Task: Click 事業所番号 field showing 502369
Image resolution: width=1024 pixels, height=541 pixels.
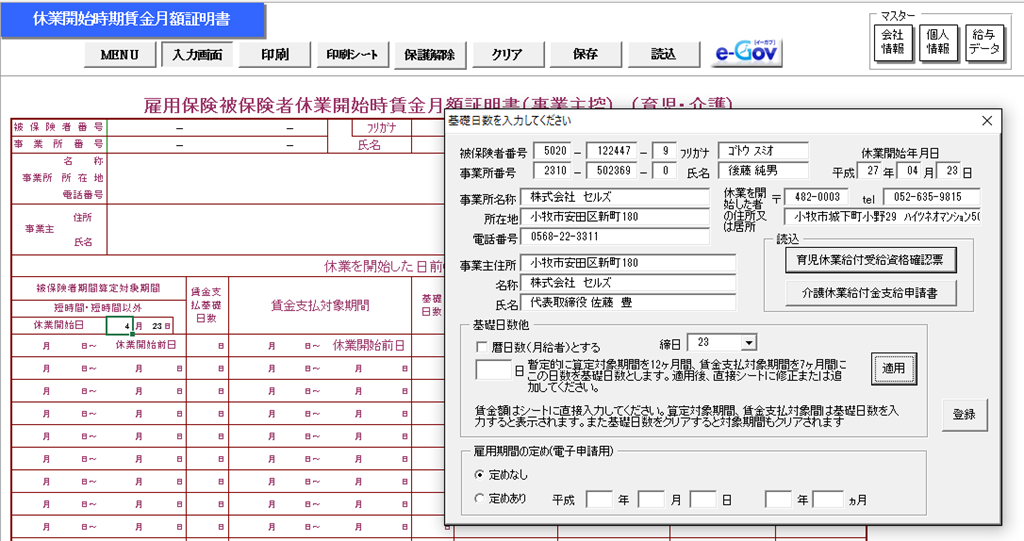Action: click(x=613, y=171)
